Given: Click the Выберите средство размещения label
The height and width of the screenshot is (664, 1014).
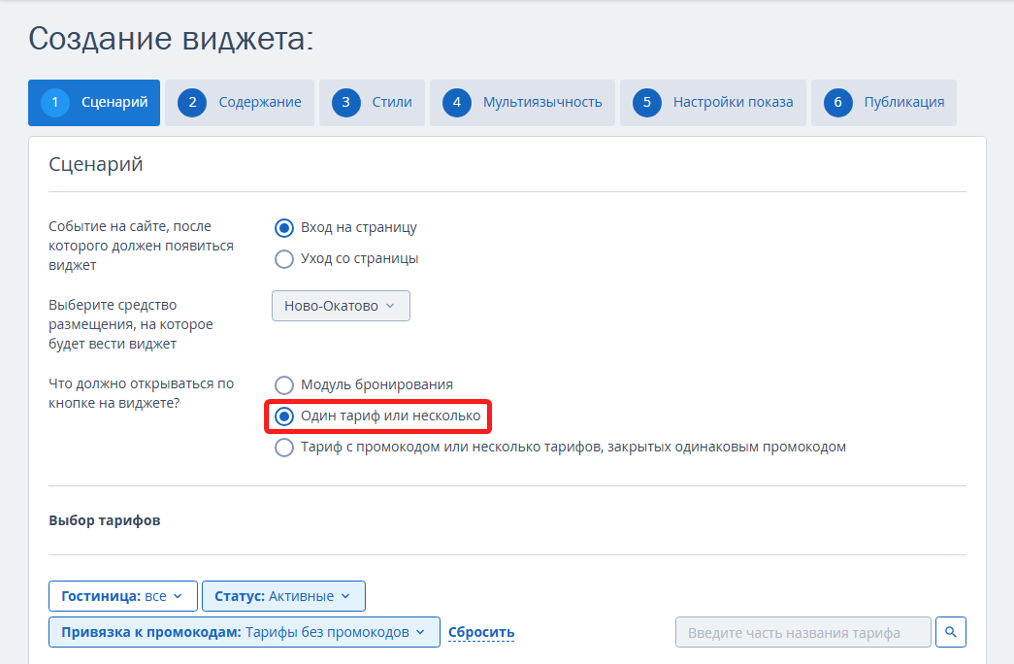Looking at the screenshot, I should [131, 324].
